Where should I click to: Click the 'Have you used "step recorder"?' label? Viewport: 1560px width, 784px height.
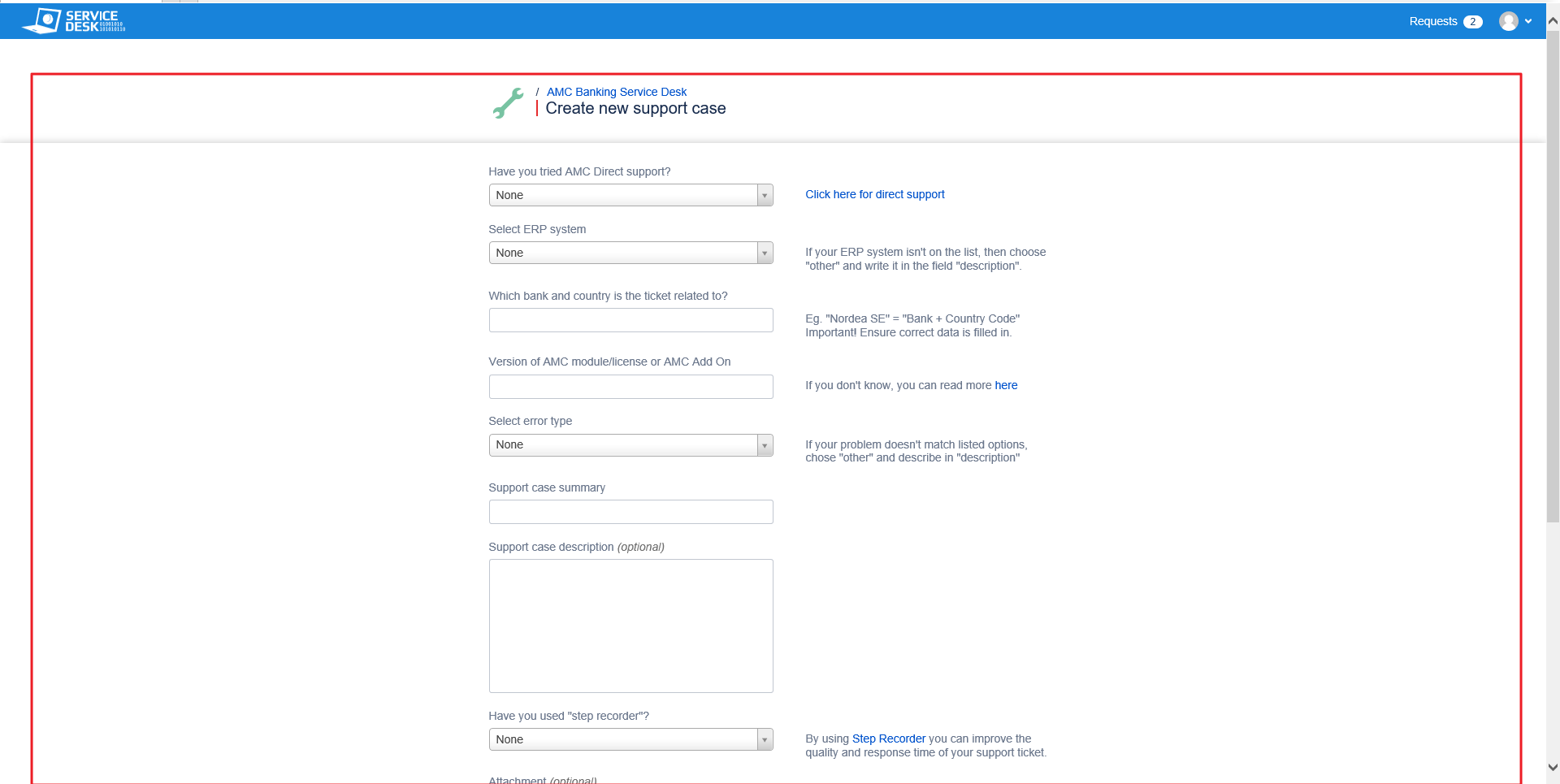pos(569,716)
